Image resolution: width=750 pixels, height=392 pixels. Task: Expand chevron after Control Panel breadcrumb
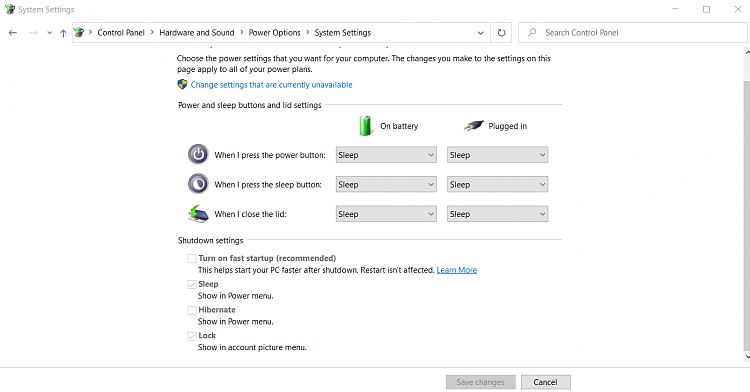pyautogui.click(x=152, y=33)
